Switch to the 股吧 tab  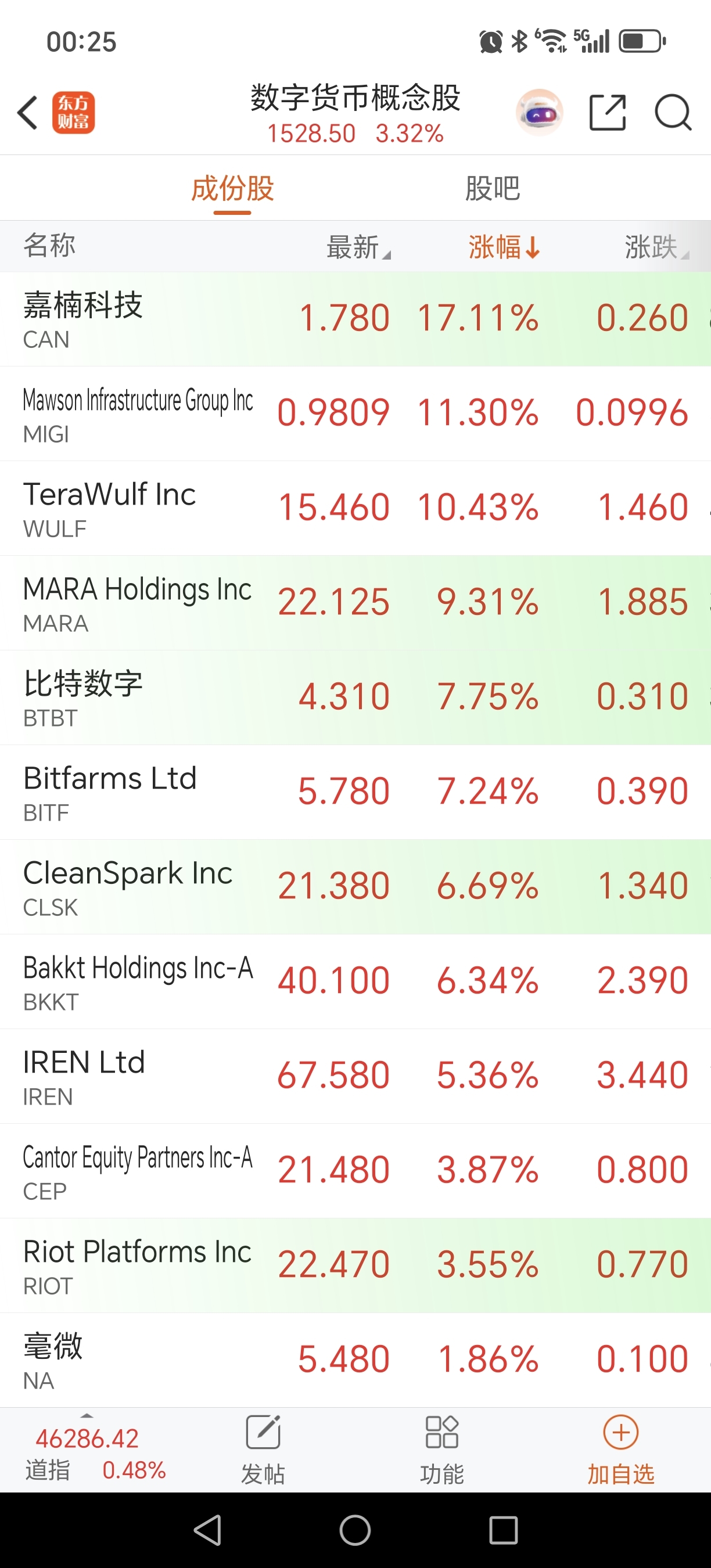coord(493,188)
